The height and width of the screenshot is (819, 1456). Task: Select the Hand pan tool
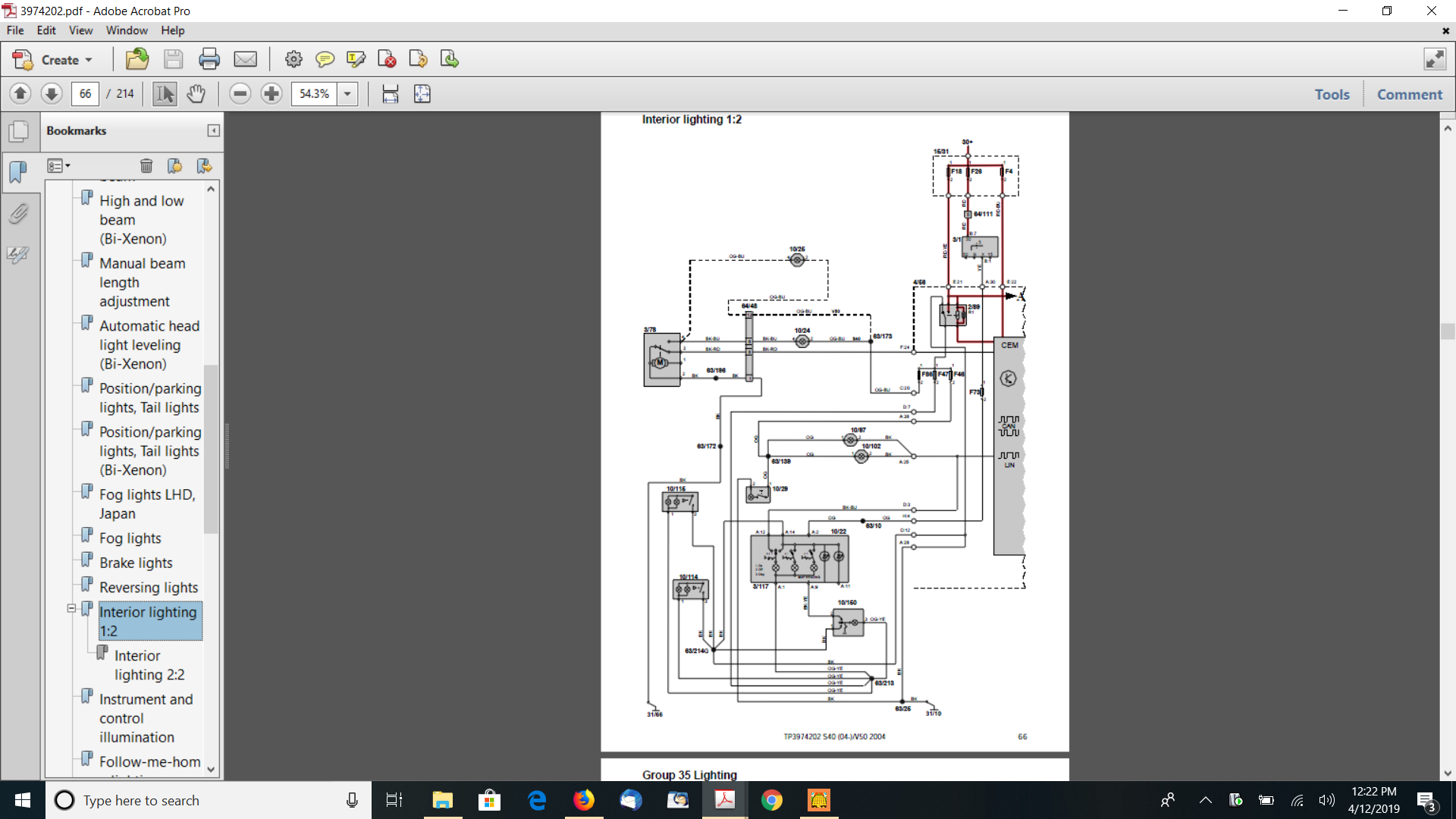point(196,94)
